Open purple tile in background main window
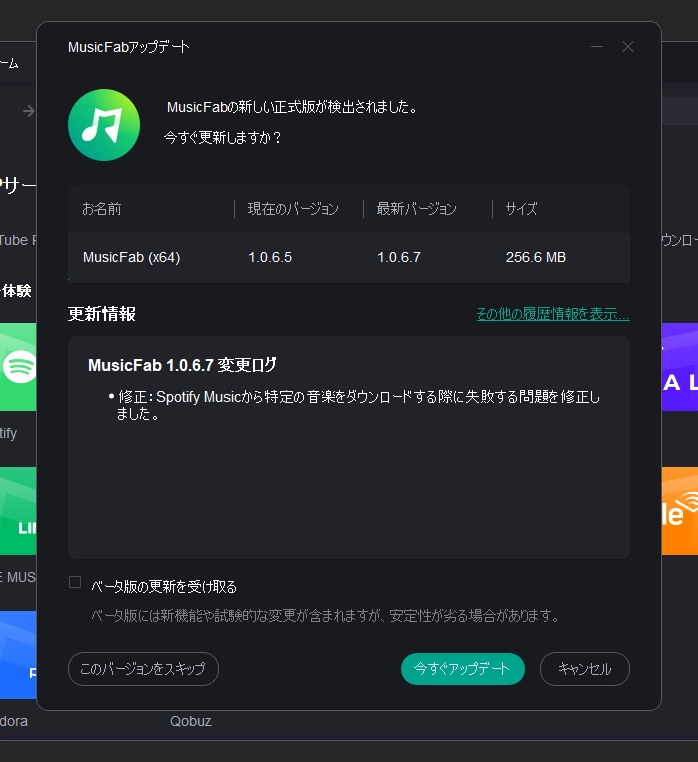The image size is (698, 762). pos(680,367)
